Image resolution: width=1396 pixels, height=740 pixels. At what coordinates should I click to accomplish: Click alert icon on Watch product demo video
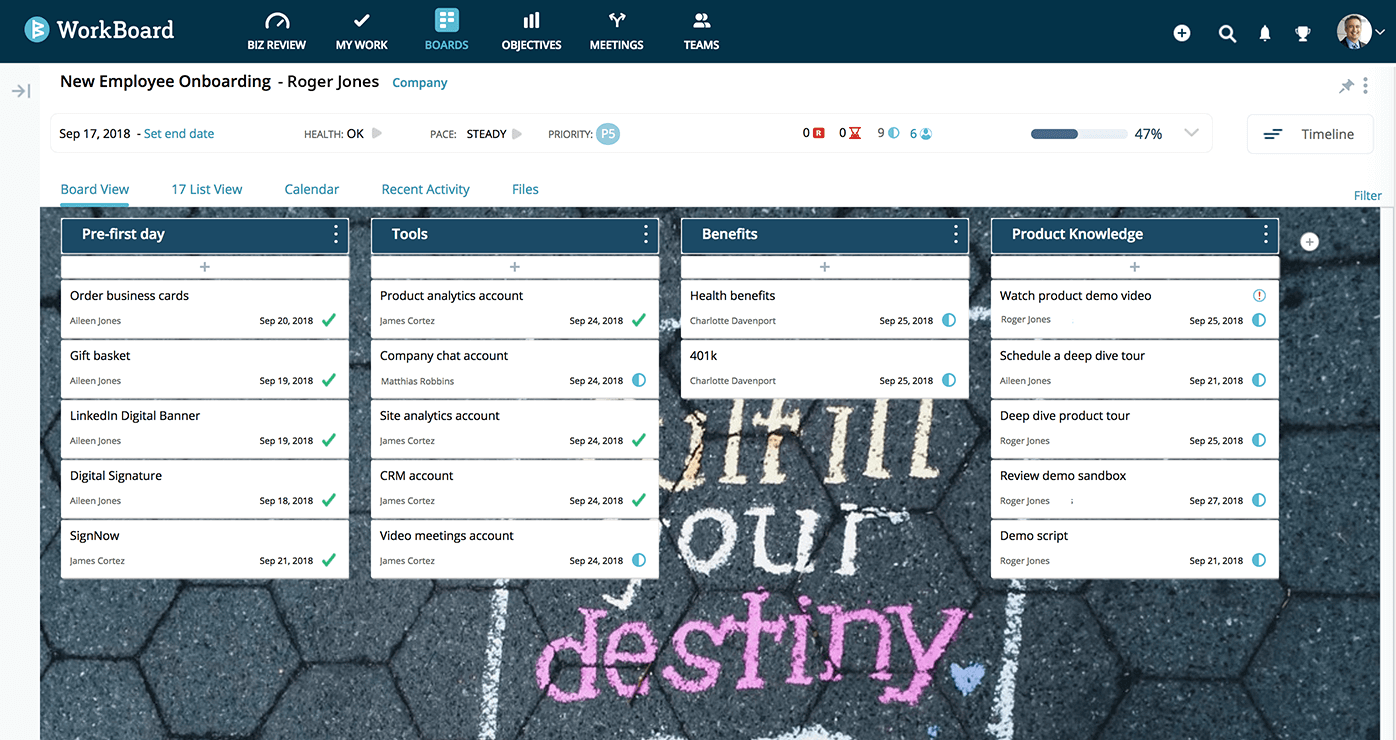(x=1259, y=296)
